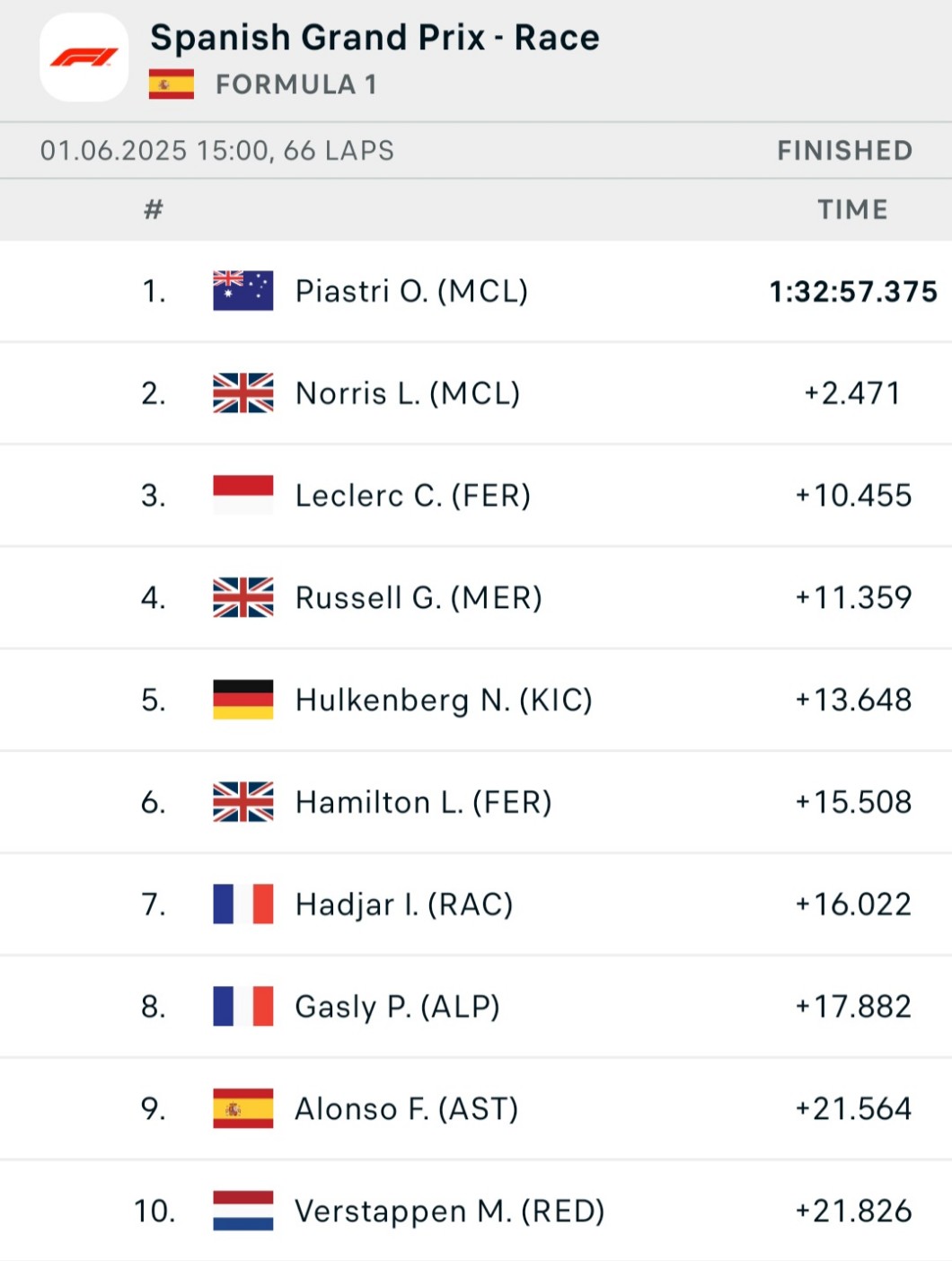Screen dimensions: 952x1261
Task: Open the Spanish Grand Prix - Race title
Action: pos(375,38)
